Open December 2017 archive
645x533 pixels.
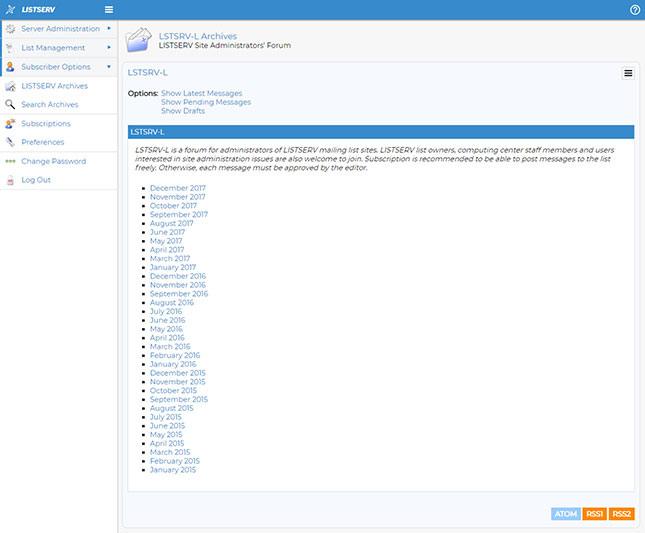[x=178, y=188]
